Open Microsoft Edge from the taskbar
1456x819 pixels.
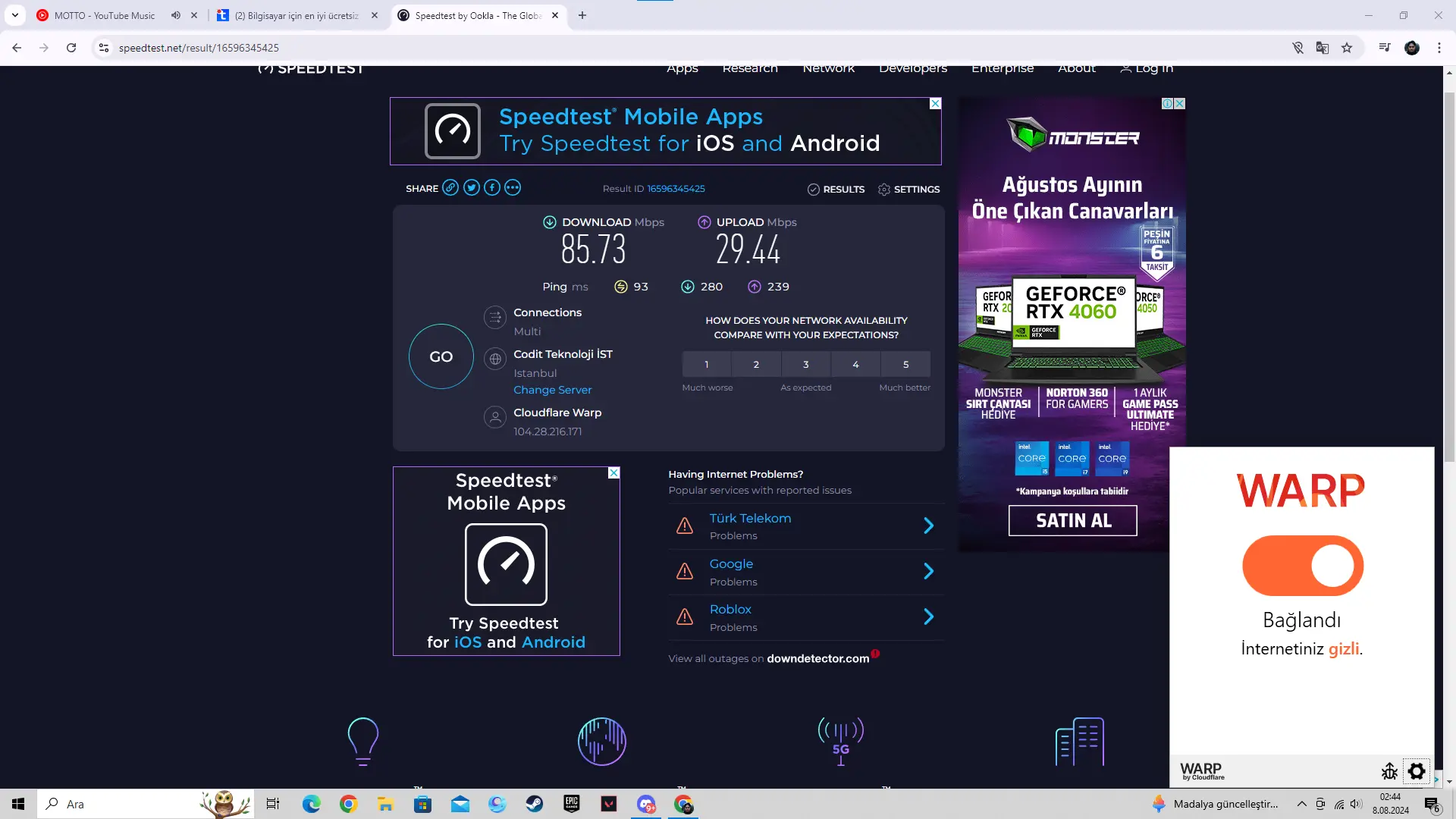311,804
